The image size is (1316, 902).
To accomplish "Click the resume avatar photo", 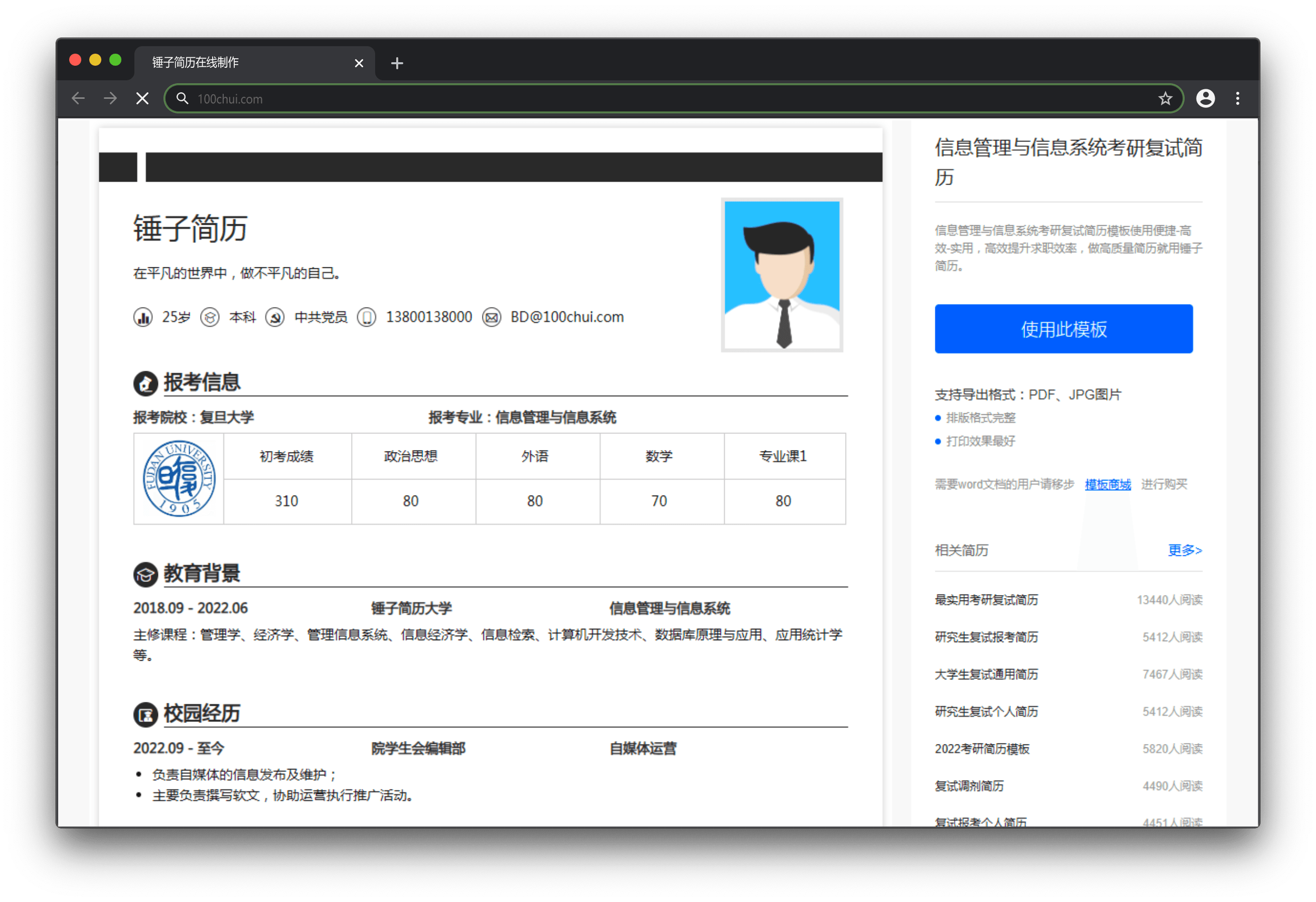I will click(x=782, y=275).
